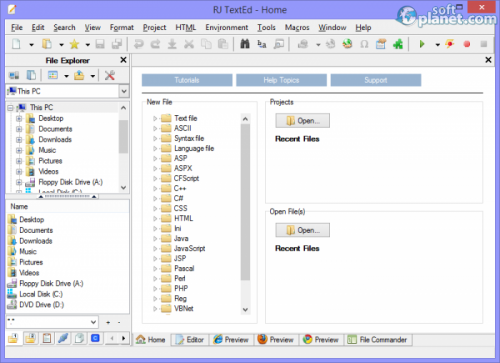The width and height of the screenshot is (500, 363).
Task: Open the Search menu
Action: pos(64,27)
